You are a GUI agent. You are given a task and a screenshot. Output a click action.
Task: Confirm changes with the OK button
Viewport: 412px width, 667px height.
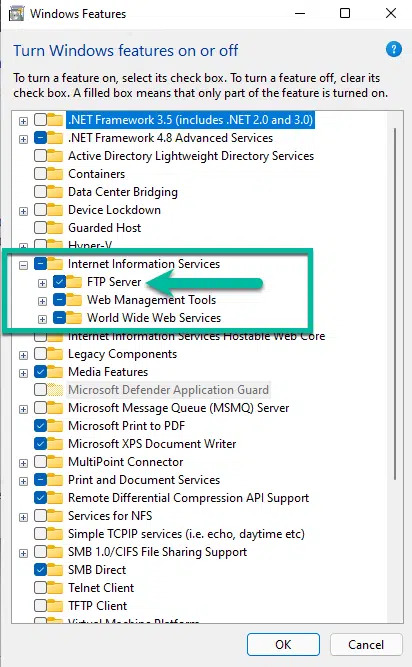click(283, 644)
